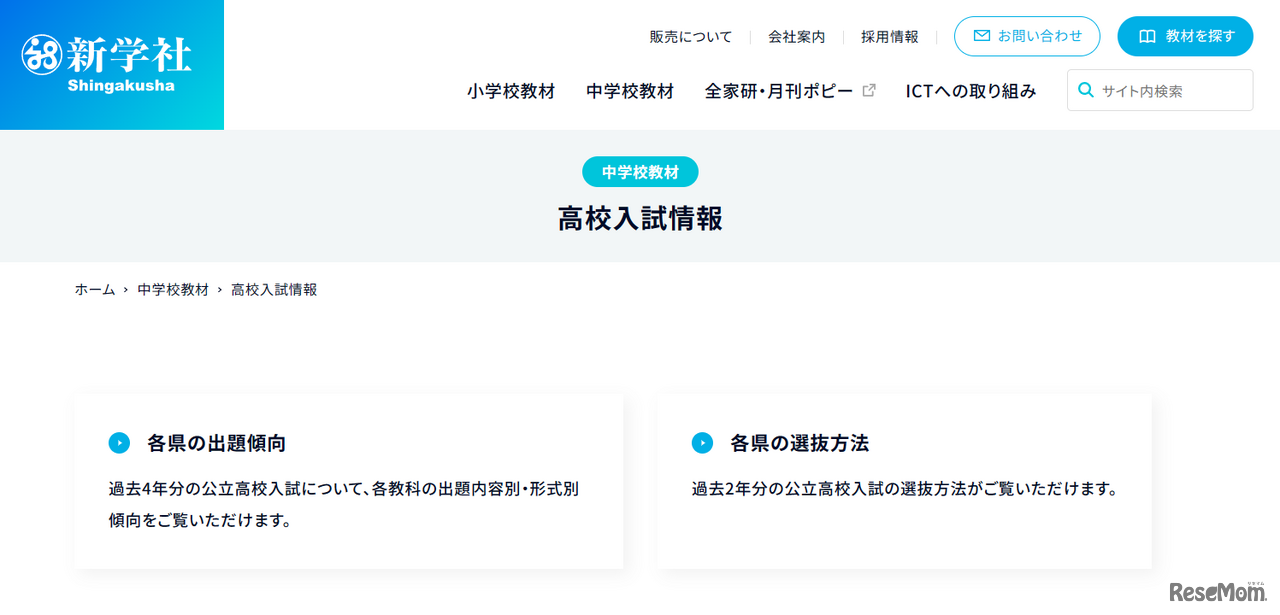Viewport: 1280px width, 615px height.
Task: Open the 小学校教材 menu
Action: pyautogui.click(x=511, y=91)
